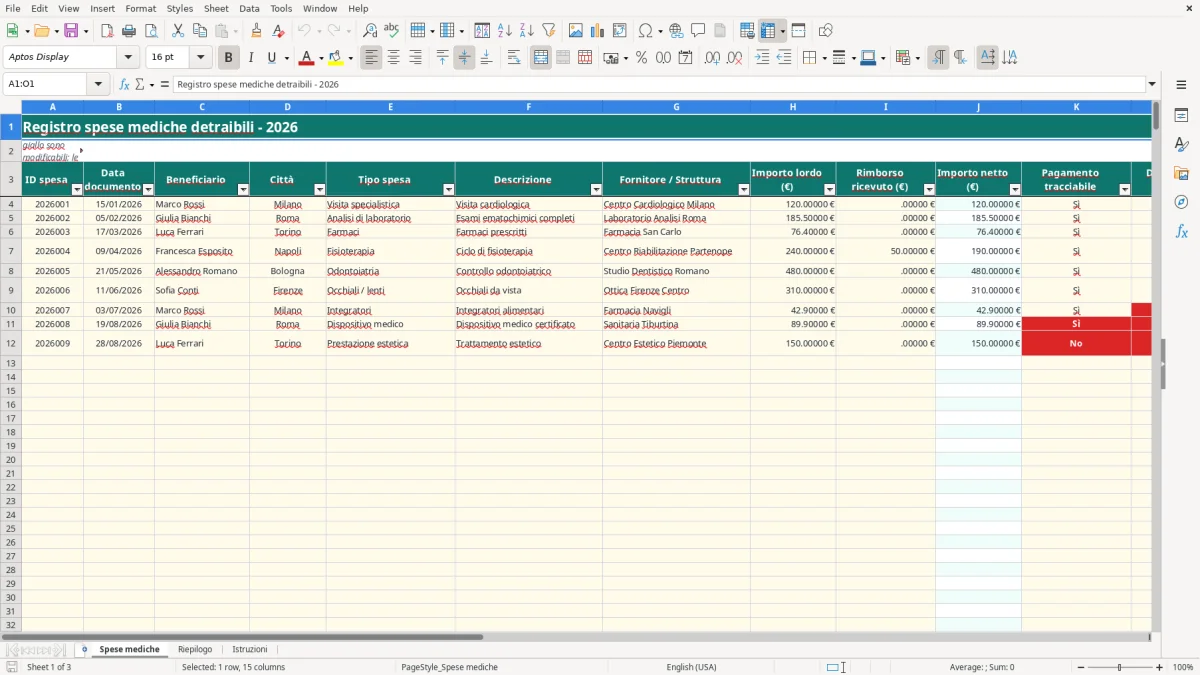This screenshot has width=1200, height=675.
Task: Open Find and Replace icon
Action: coord(370,31)
